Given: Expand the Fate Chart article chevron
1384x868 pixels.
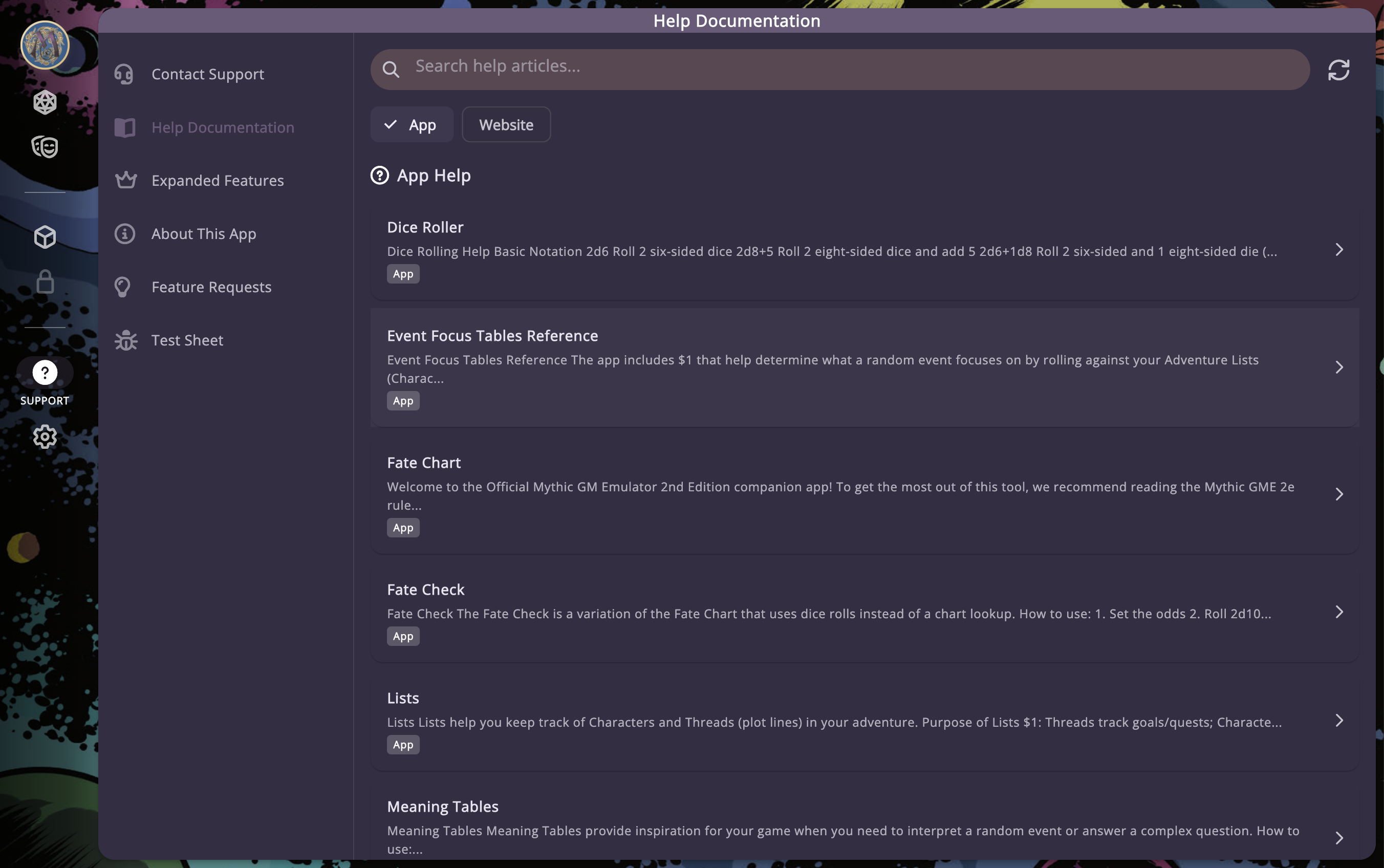Looking at the screenshot, I should tap(1338, 494).
